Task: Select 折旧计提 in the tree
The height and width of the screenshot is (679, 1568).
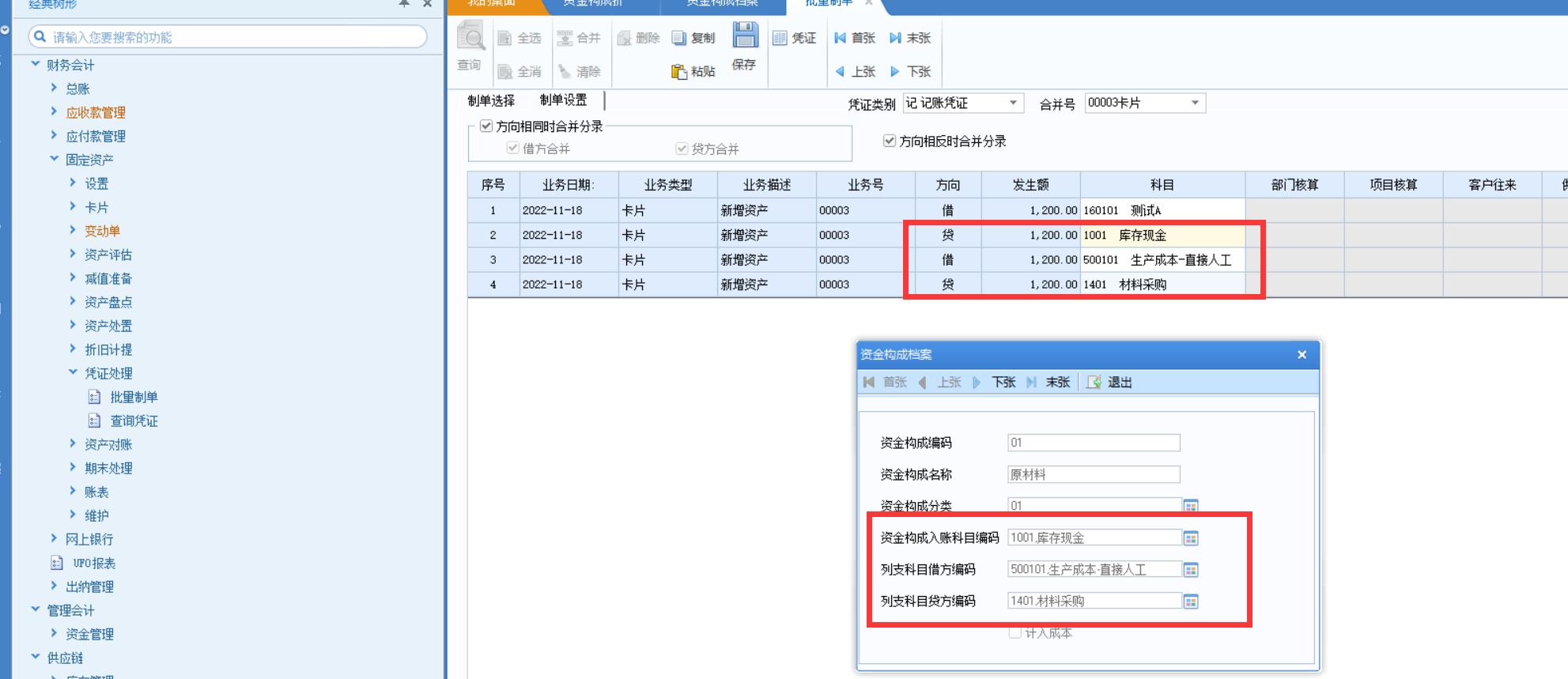Action: tap(108, 349)
